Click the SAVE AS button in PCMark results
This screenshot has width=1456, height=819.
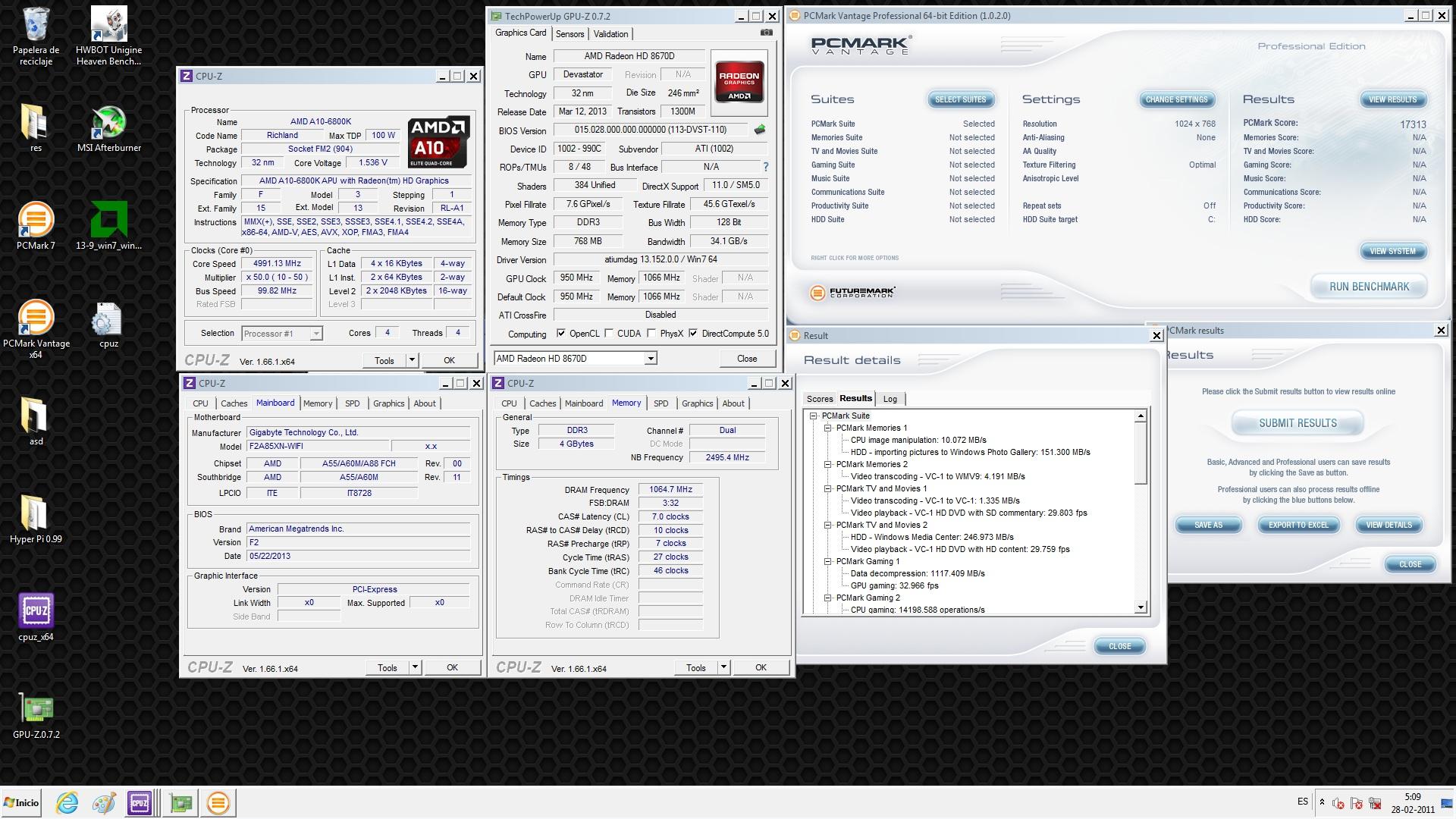(1208, 525)
